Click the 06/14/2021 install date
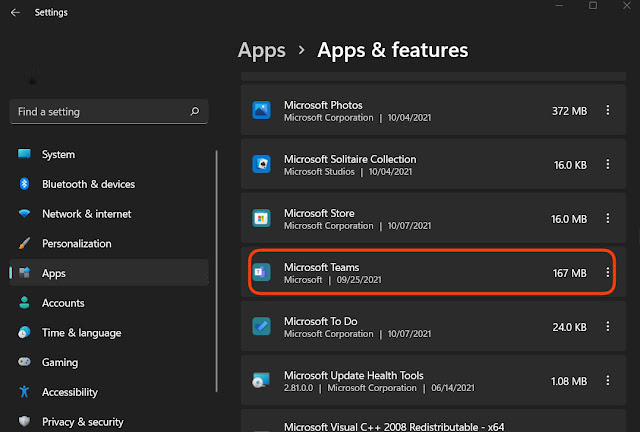640x432 pixels. pyautogui.click(x=453, y=388)
